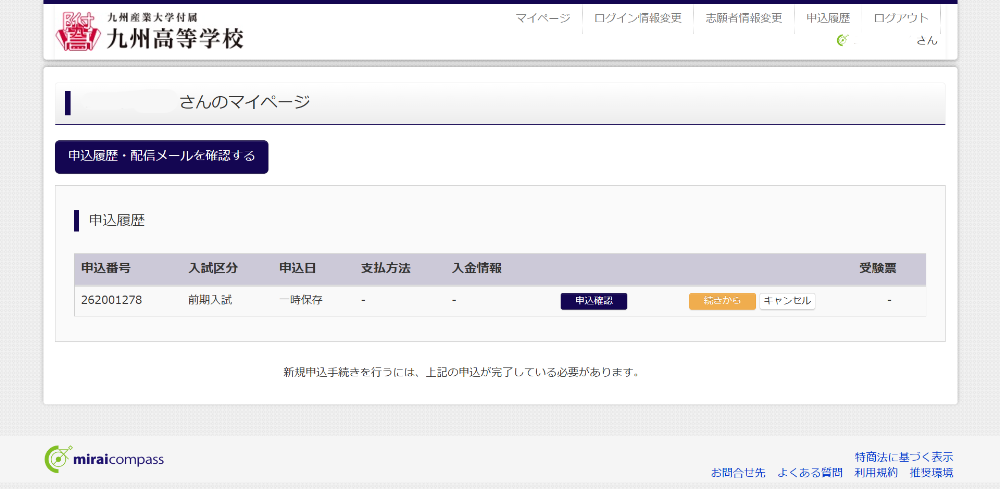Select 志願者情報変更 in the header menu
The height and width of the screenshot is (489, 1000).
click(743, 18)
